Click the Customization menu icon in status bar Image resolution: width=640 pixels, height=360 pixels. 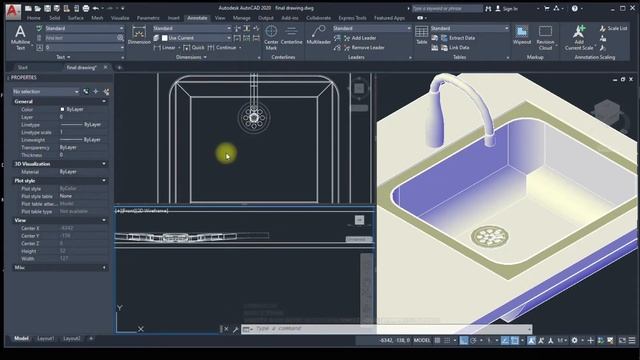click(632, 340)
